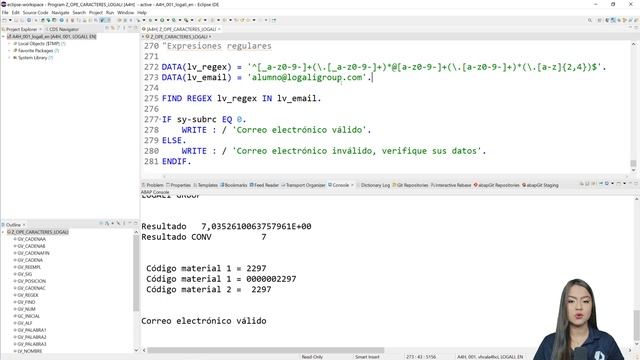
Task: Click the Search magnifier icon at top right
Action: coord(590,20)
